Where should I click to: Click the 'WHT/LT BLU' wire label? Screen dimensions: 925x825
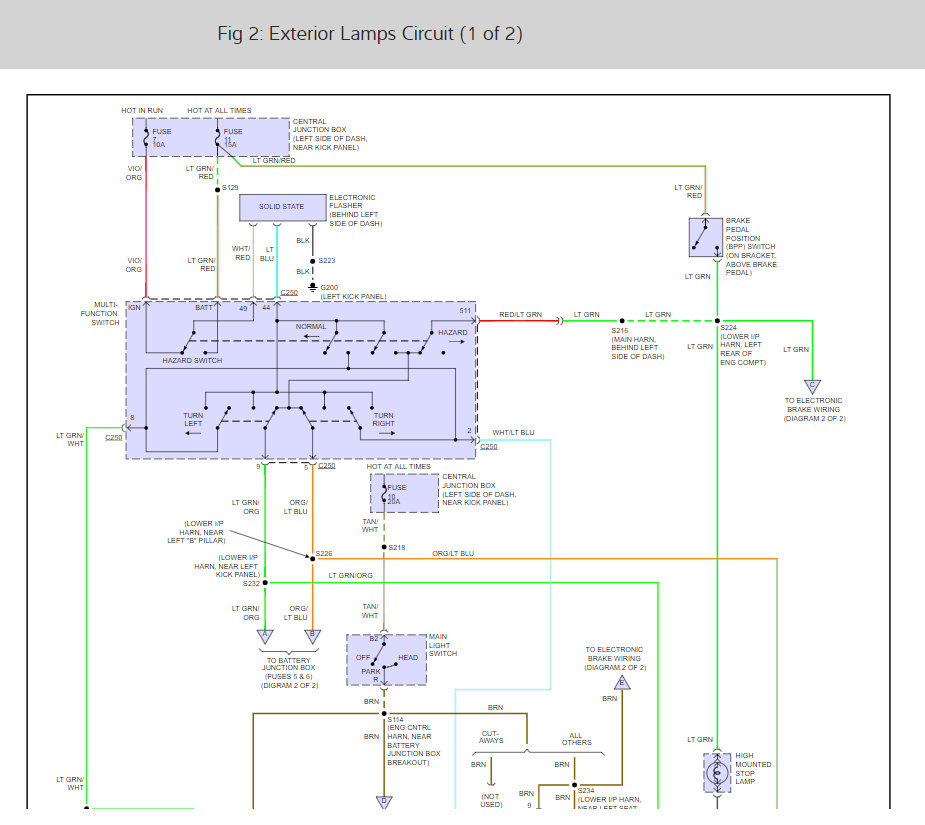[513, 433]
